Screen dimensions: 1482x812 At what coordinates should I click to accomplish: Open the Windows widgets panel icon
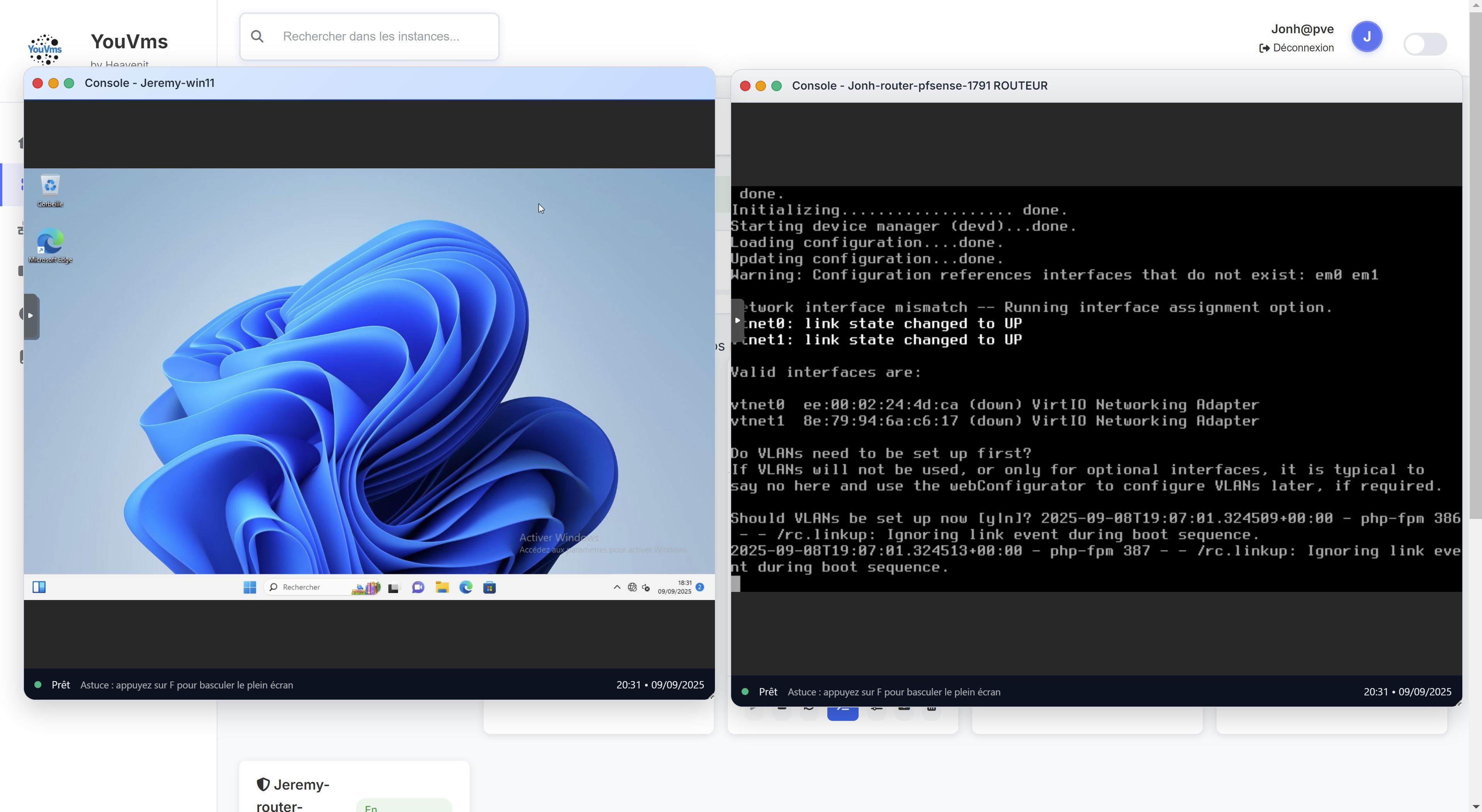pyautogui.click(x=39, y=587)
